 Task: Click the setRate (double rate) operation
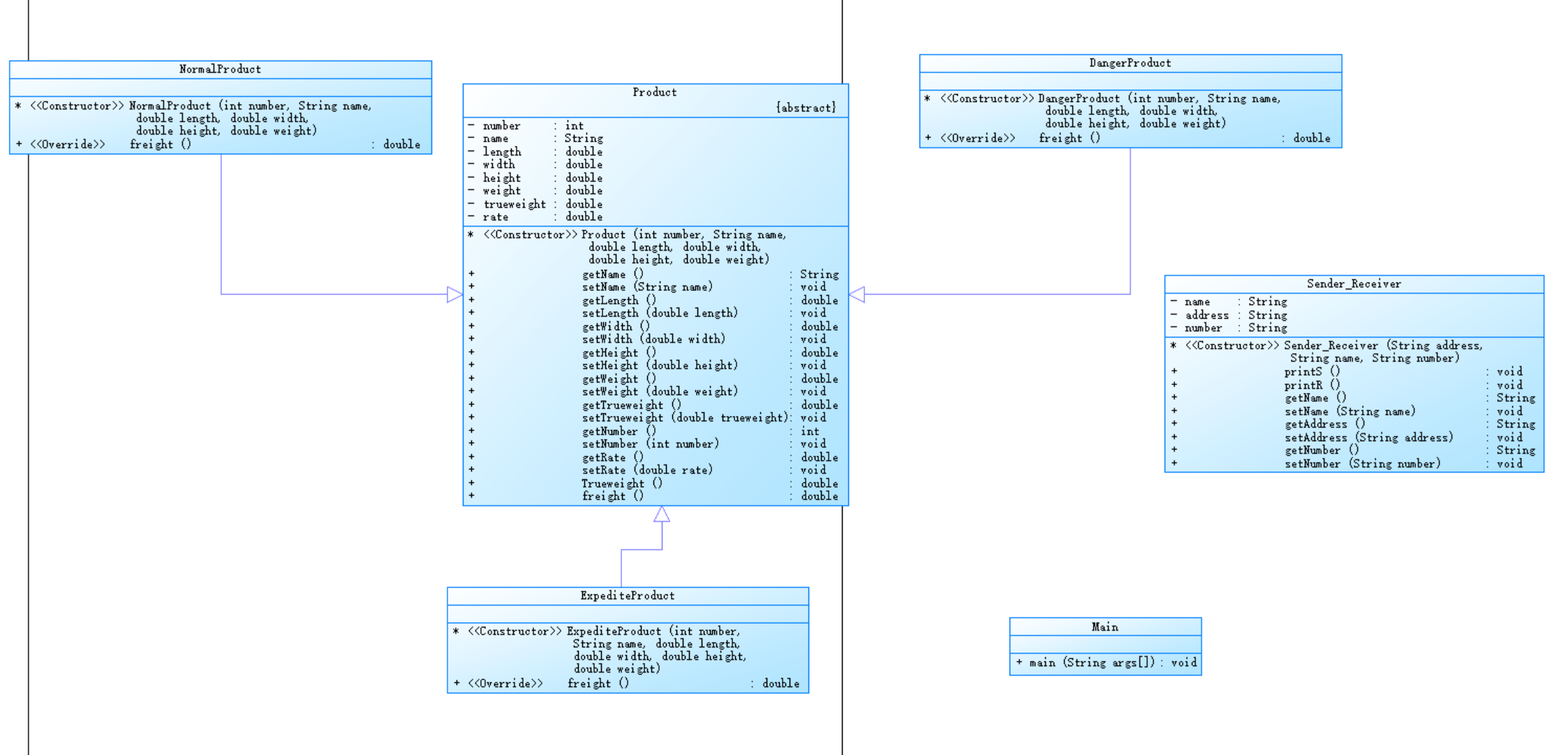click(647, 470)
